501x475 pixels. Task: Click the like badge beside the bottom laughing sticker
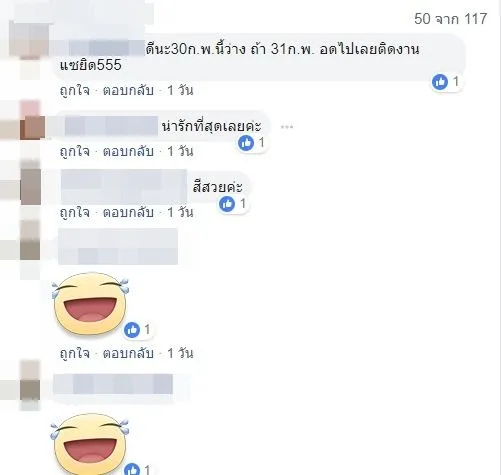(x=138, y=468)
